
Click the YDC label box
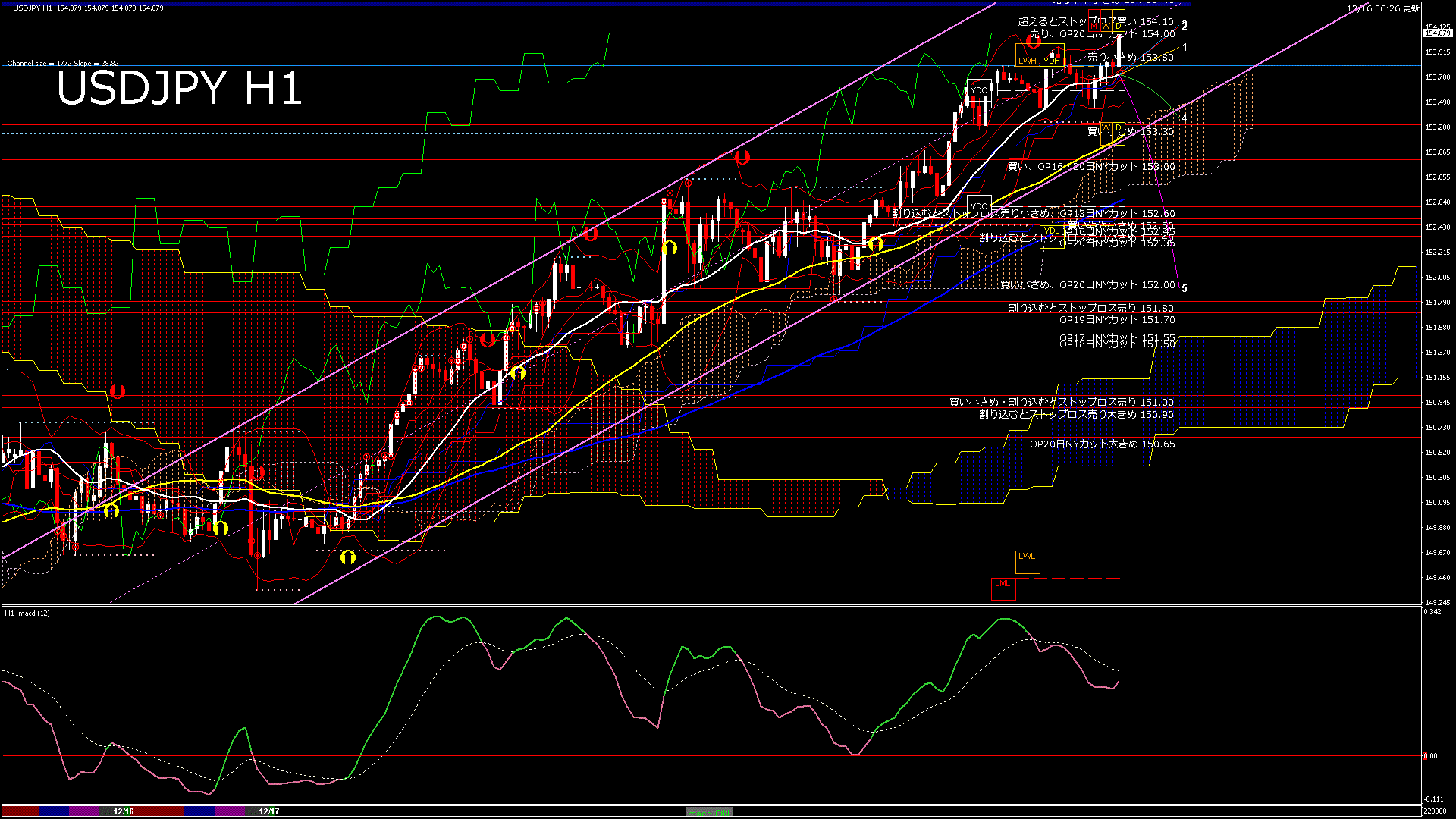click(x=979, y=90)
